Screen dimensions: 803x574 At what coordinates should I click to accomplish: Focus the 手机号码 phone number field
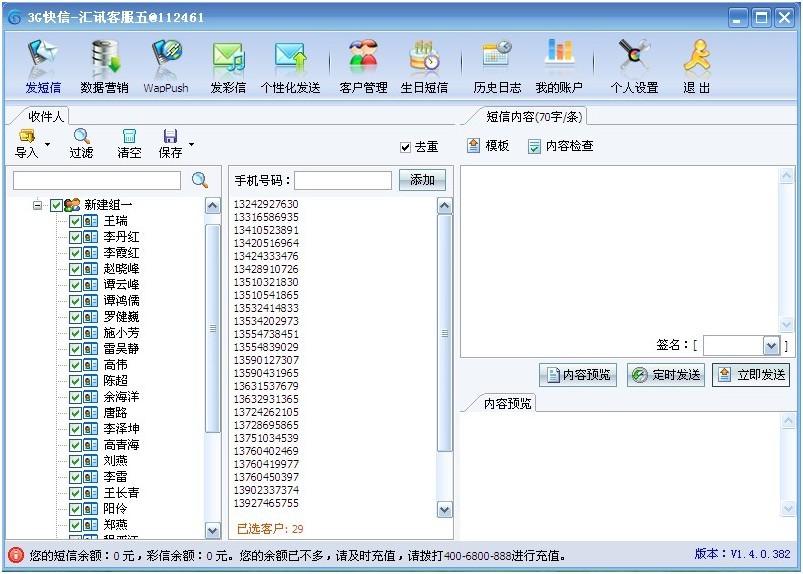pos(343,180)
